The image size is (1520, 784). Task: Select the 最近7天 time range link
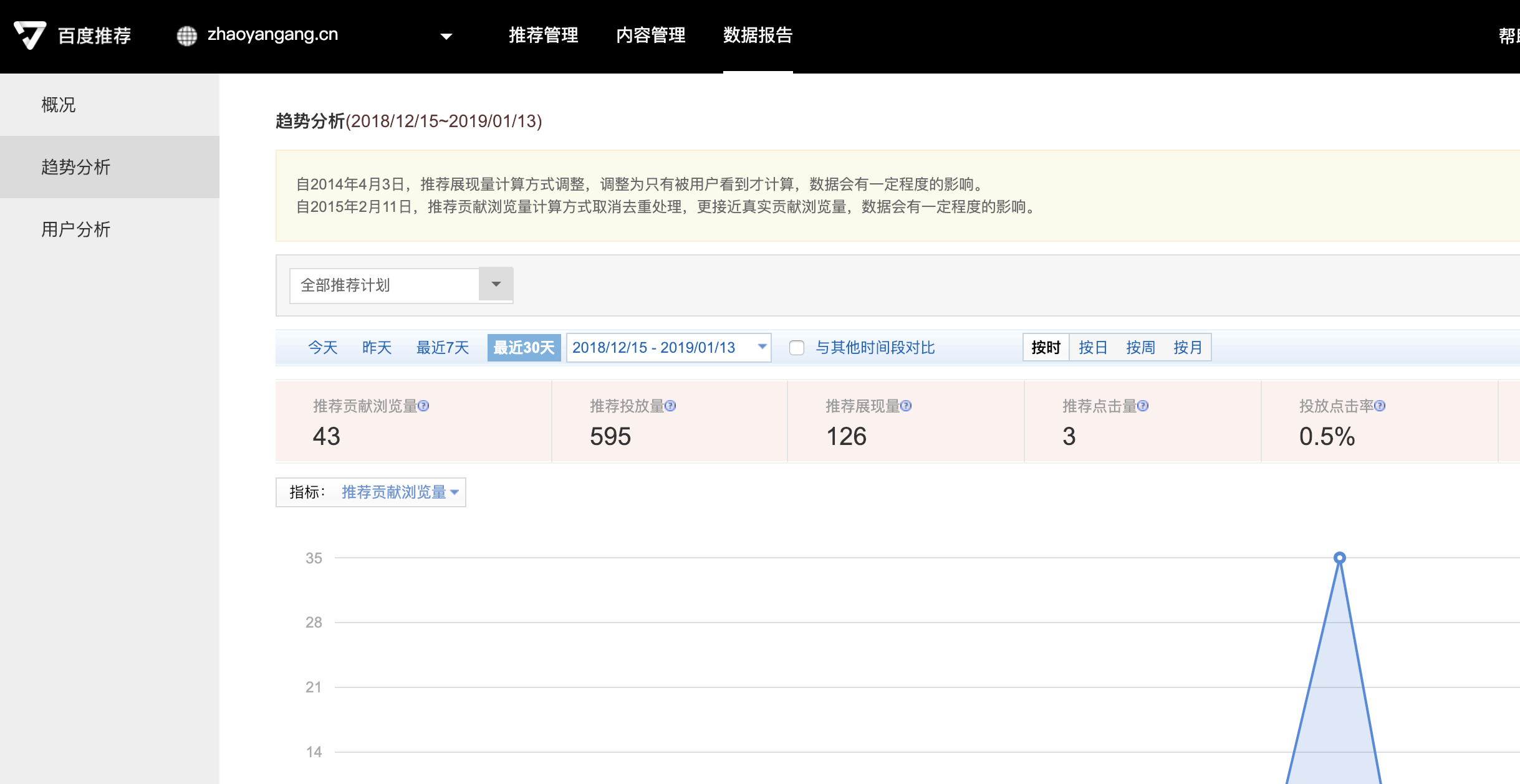pos(442,348)
